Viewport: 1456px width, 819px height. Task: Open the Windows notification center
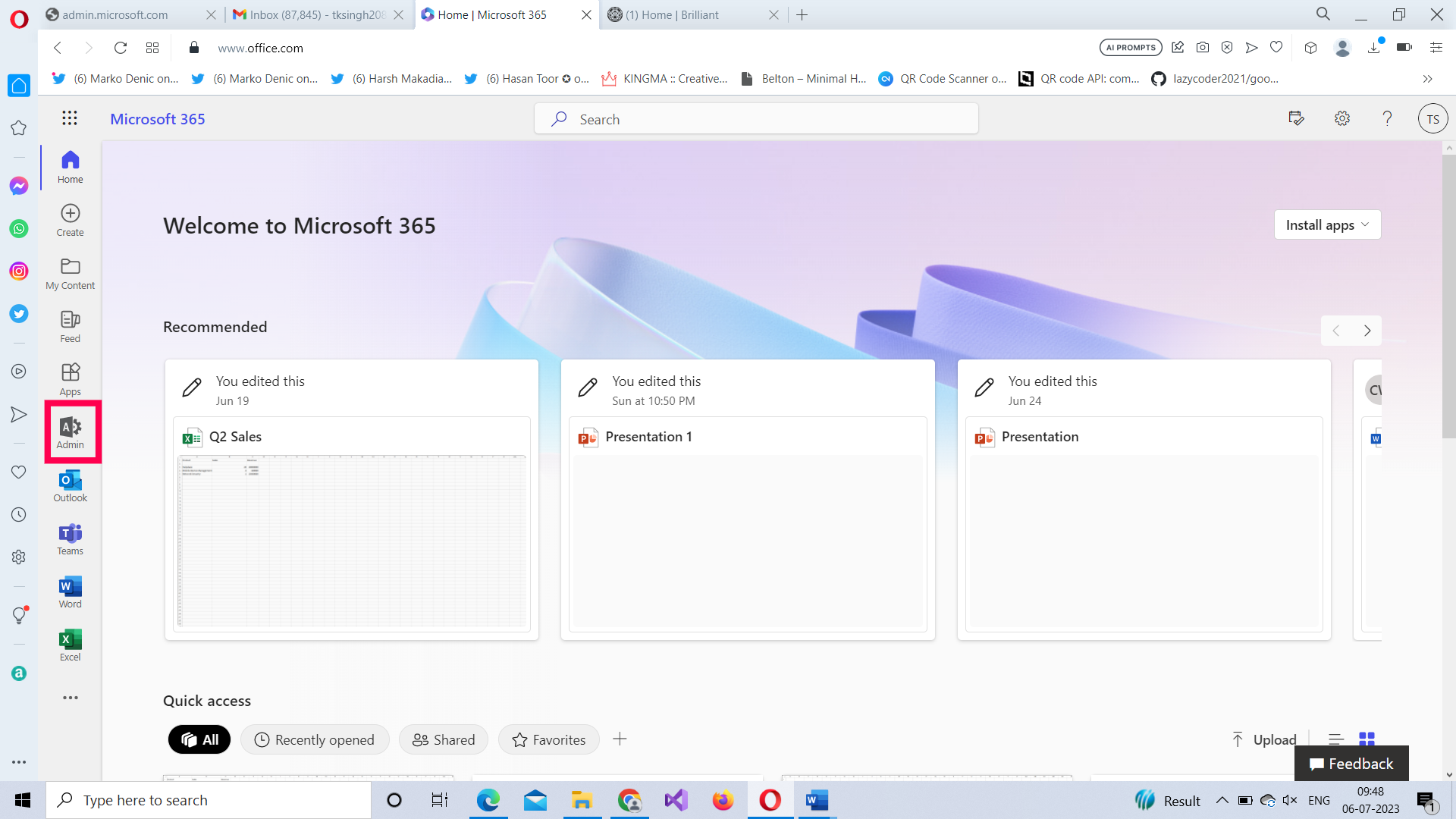point(1426,801)
